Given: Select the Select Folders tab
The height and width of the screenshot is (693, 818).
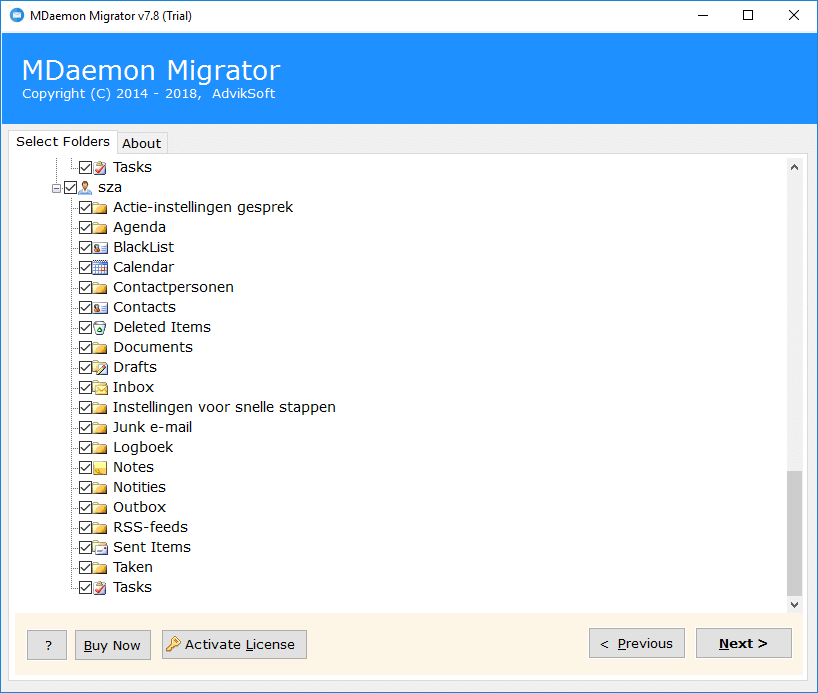Looking at the screenshot, I should [x=63, y=141].
